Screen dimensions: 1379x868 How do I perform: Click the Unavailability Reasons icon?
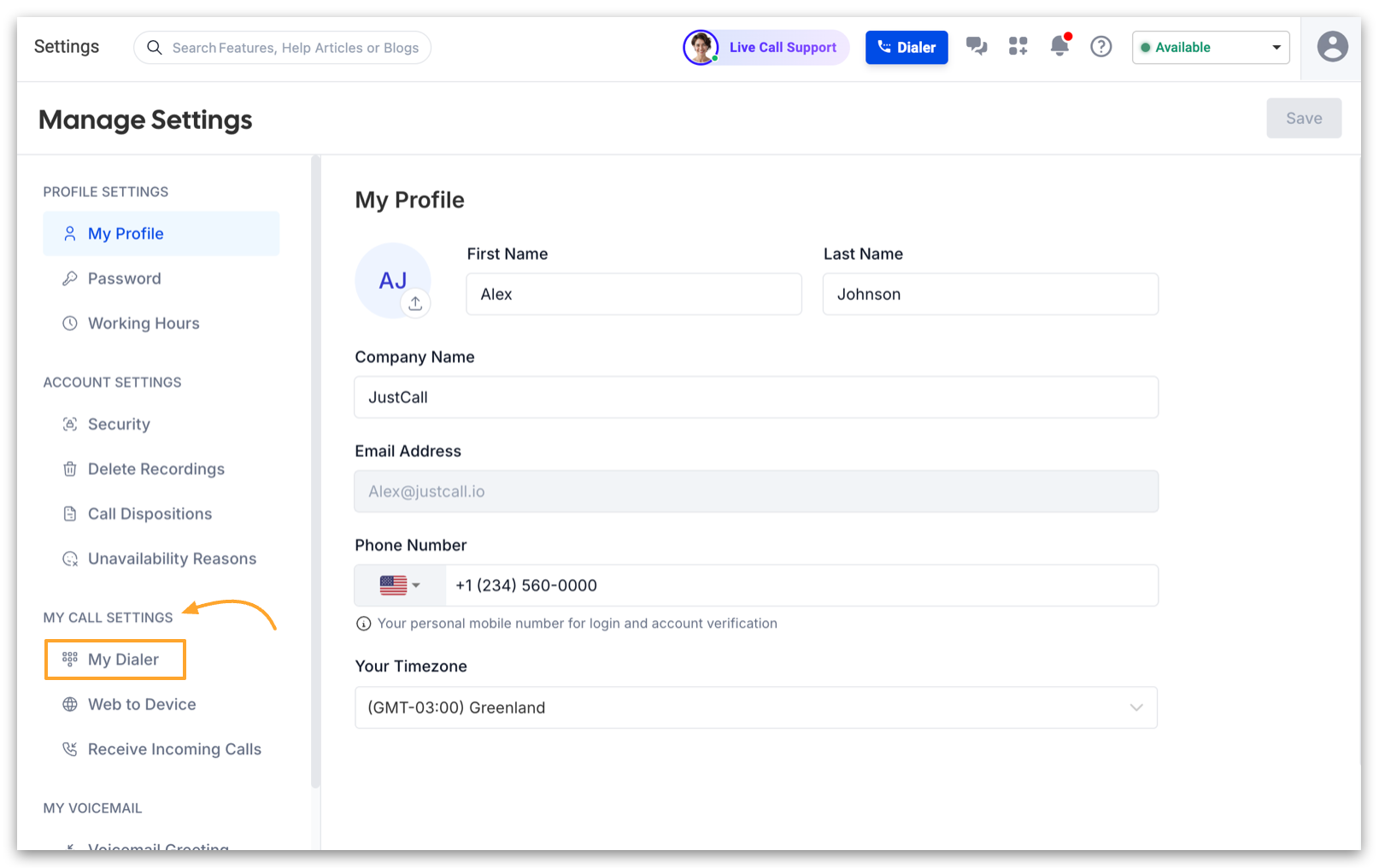tap(70, 559)
